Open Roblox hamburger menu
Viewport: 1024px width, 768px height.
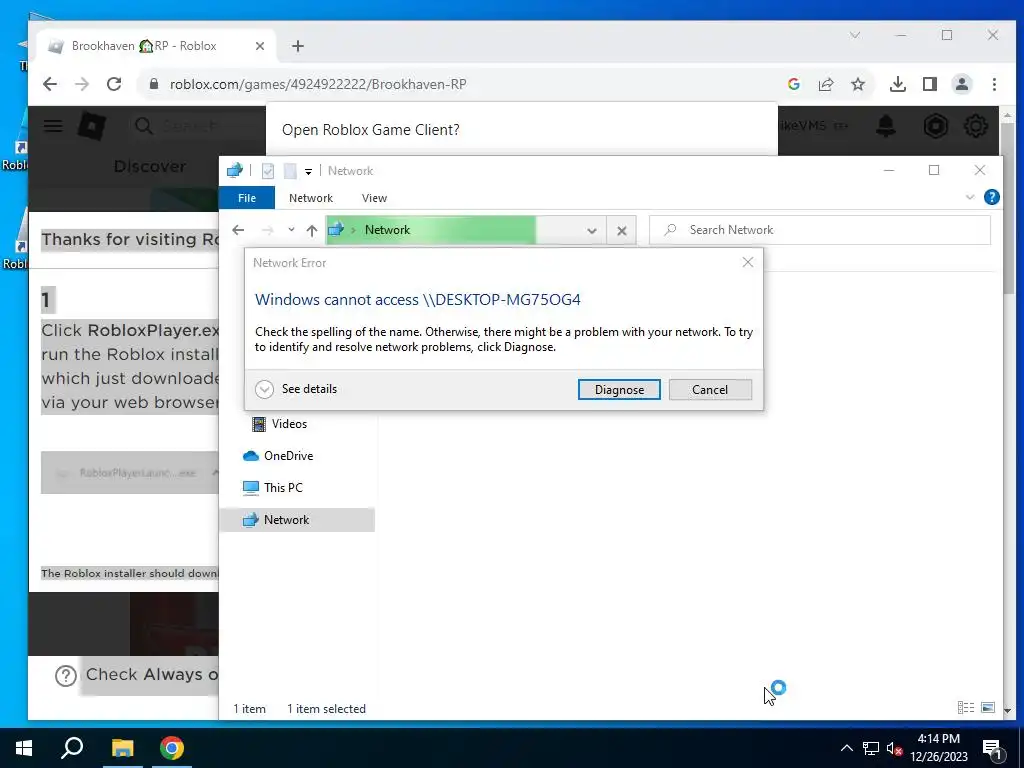coord(53,126)
